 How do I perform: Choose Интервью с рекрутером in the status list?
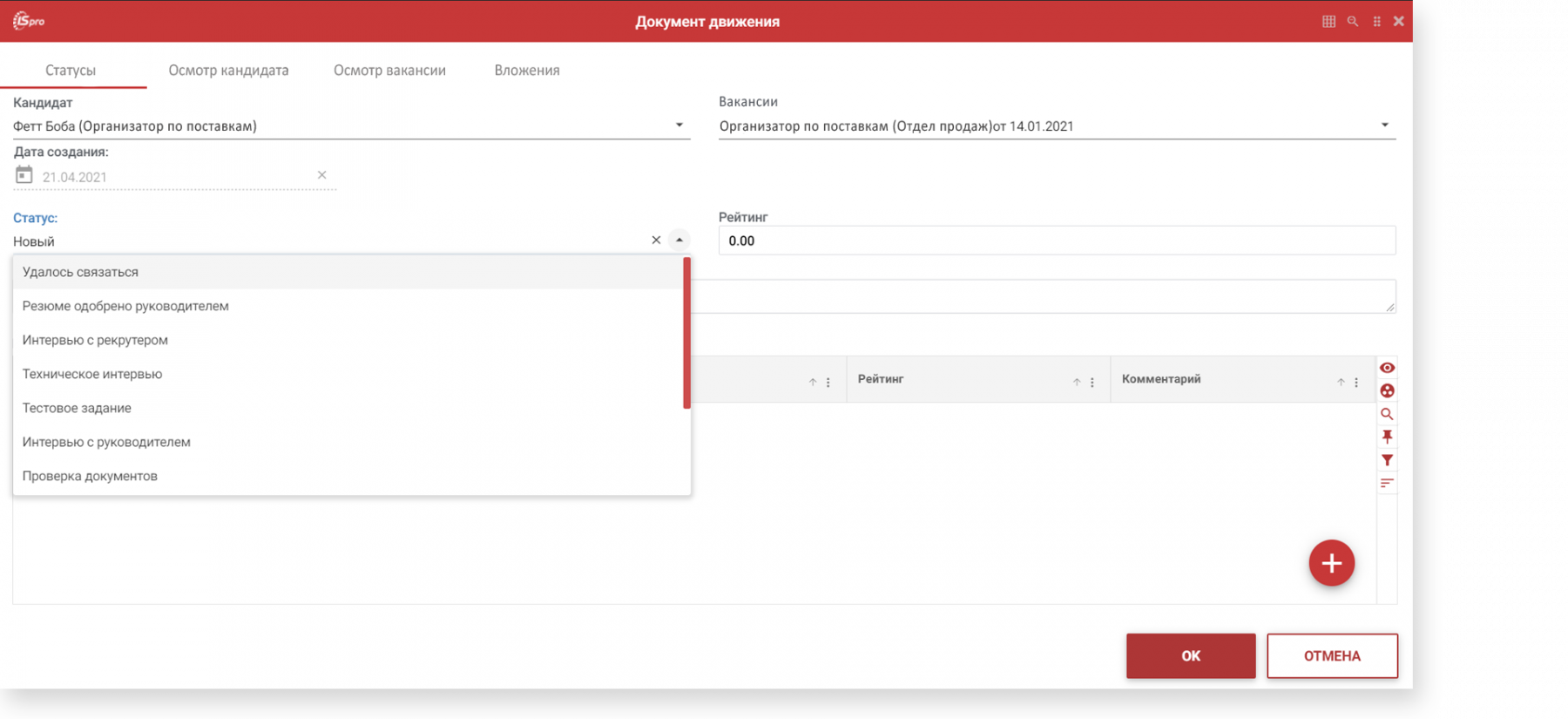(x=348, y=340)
